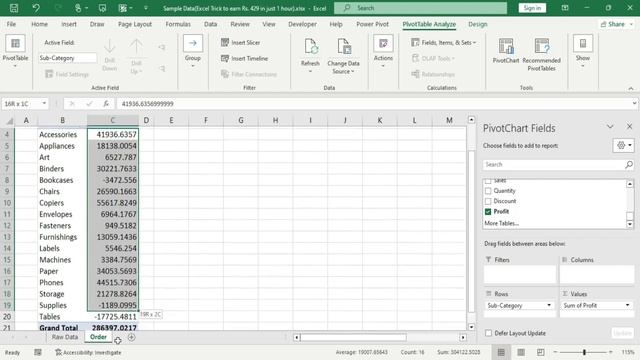This screenshot has height=360, width=640.
Task: Click Change Data Source icon
Action: (x=344, y=47)
